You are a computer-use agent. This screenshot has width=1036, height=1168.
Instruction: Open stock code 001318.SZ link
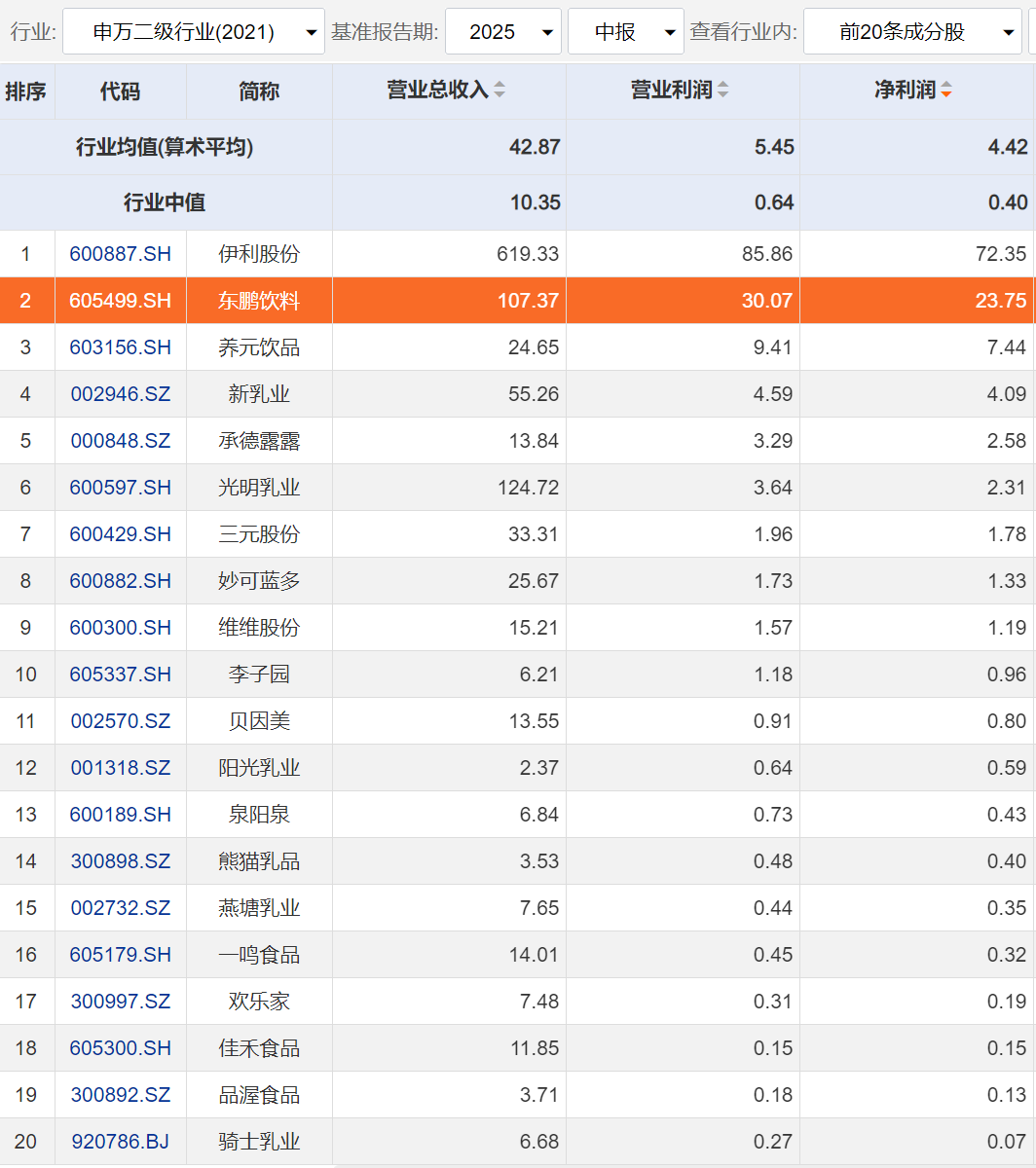pos(121,768)
